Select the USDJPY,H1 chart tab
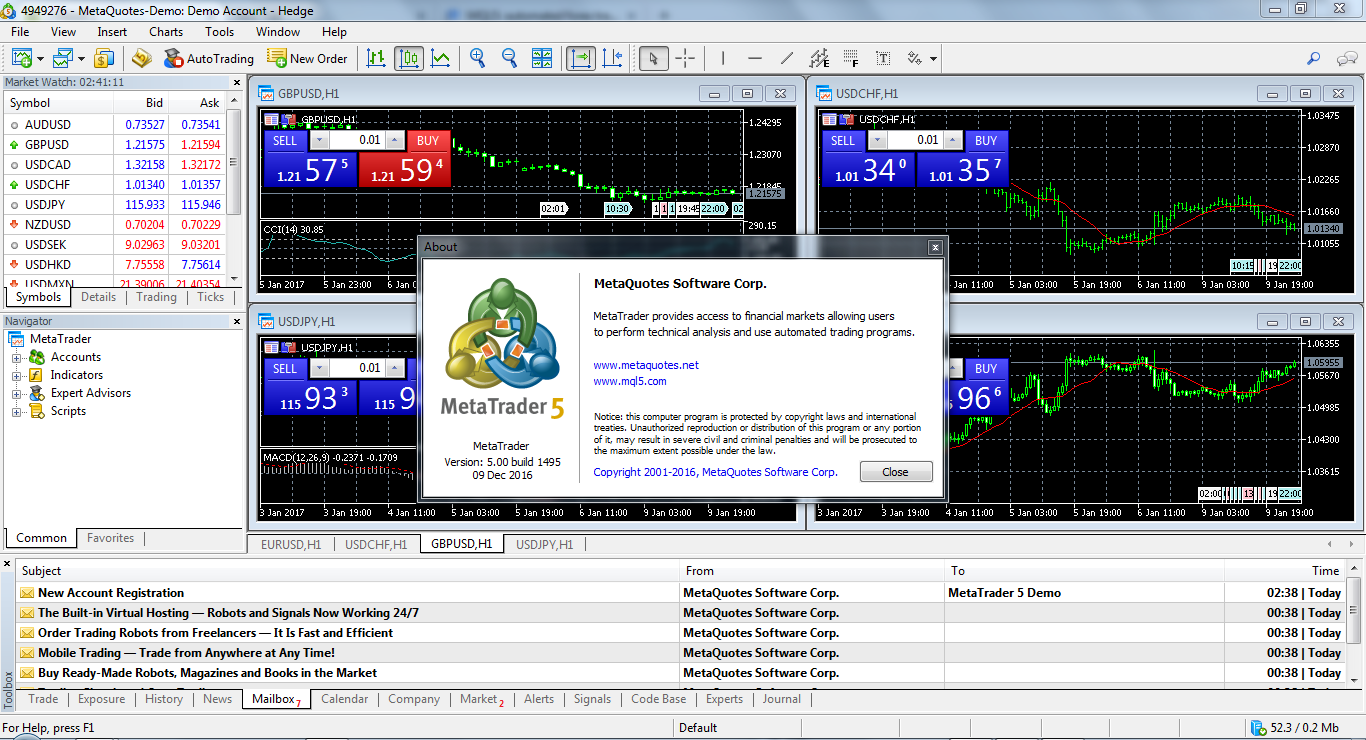Image resolution: width=1366 pixels, height=740 pixels. (x=544, y=545)
